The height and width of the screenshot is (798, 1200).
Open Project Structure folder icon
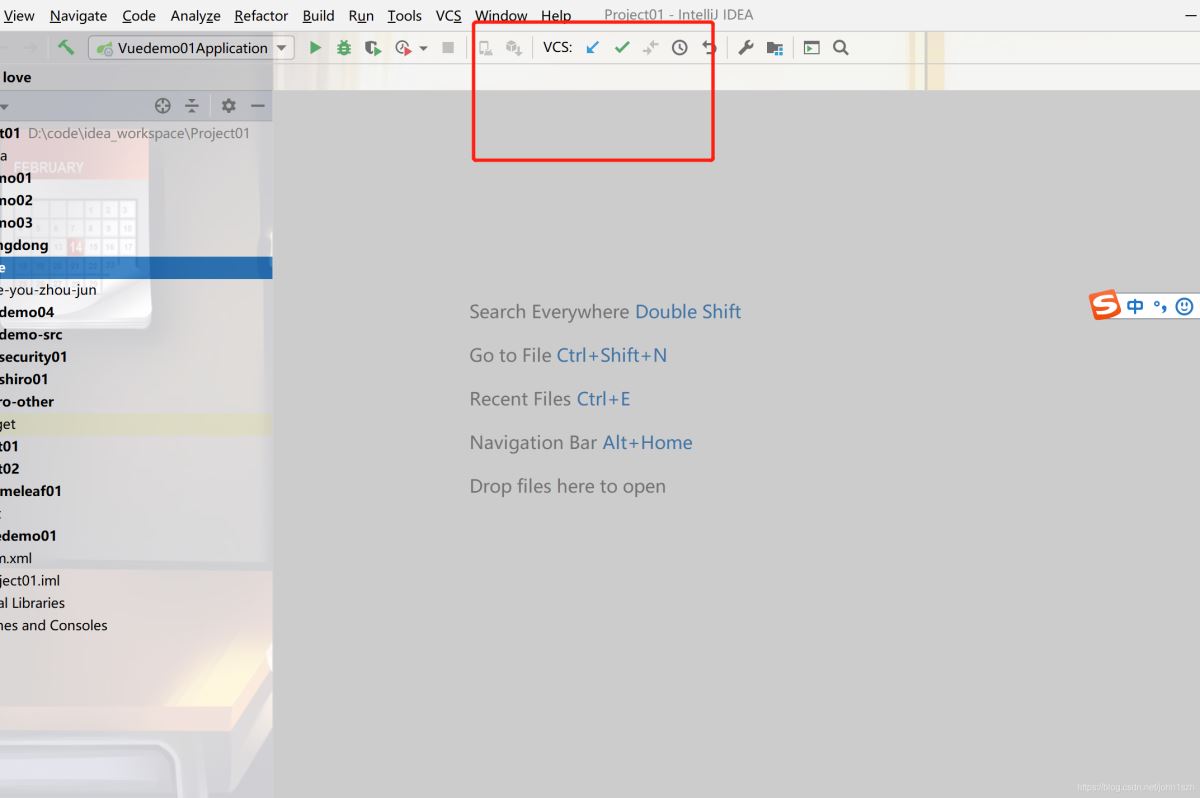[774, 47]
